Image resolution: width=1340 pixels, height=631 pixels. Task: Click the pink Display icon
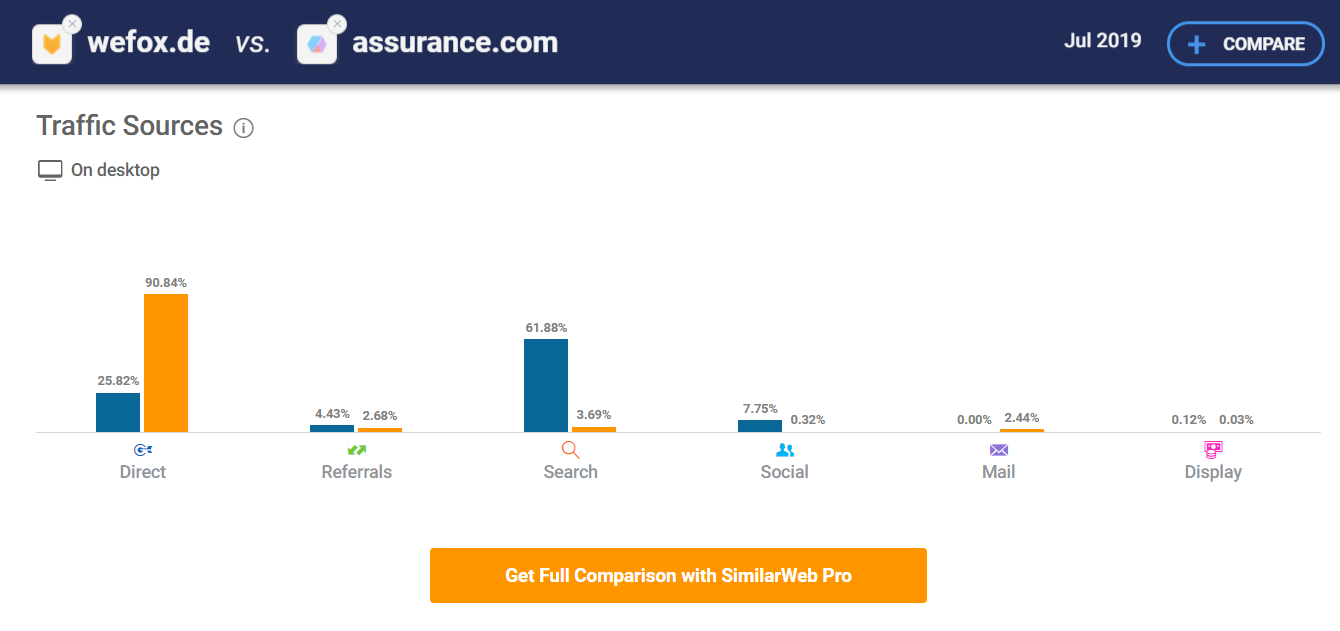1213,450
